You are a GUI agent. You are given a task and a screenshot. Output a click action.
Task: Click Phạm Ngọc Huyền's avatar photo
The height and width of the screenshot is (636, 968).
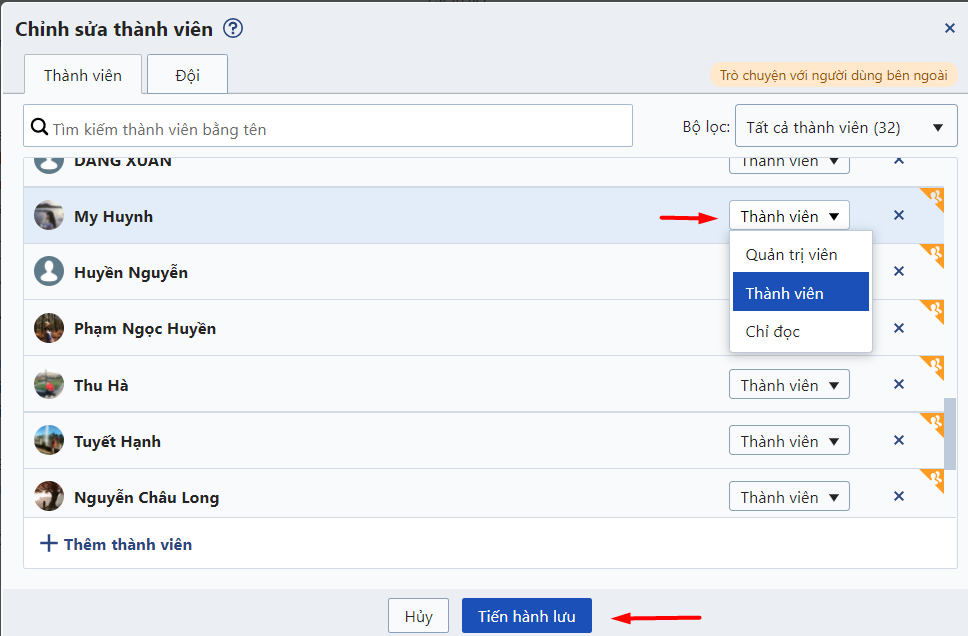click(x=49, y=328)
